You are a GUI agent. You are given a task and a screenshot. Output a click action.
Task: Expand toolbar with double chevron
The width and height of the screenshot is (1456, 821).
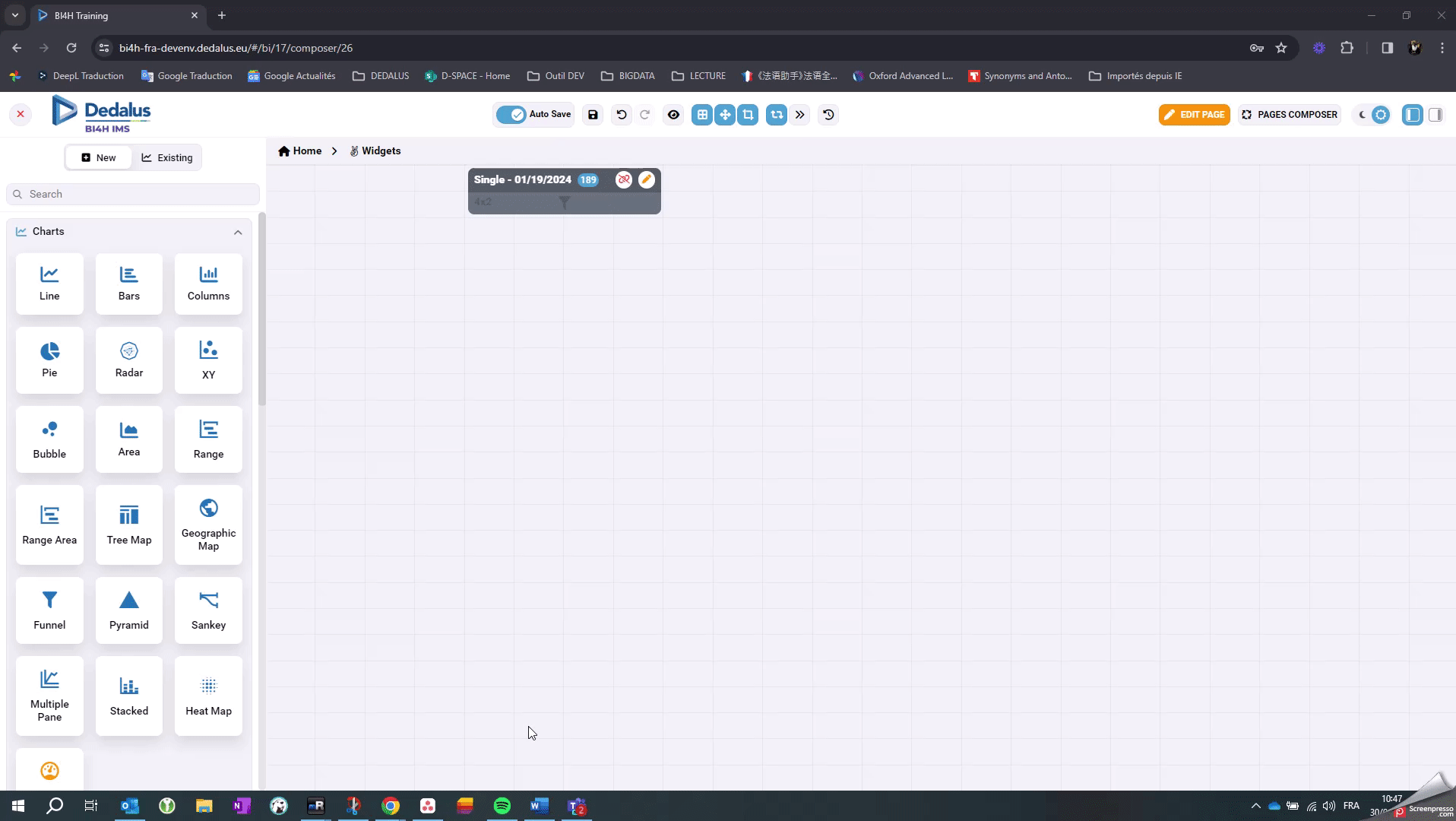pos(800,115)
